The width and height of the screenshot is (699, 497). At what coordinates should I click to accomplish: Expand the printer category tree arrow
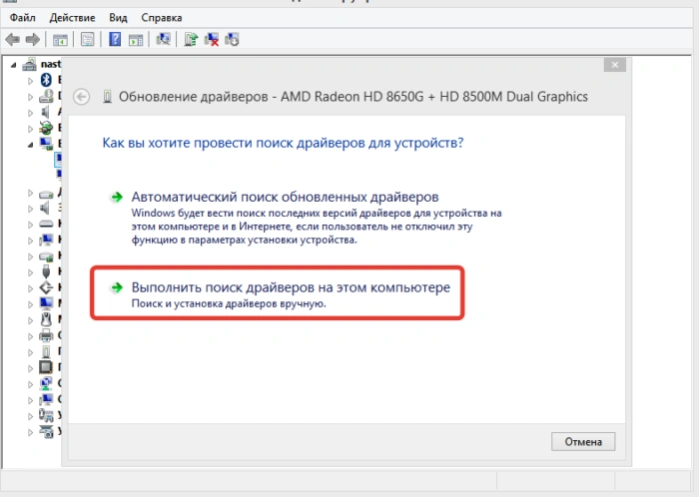click(30, 336)
